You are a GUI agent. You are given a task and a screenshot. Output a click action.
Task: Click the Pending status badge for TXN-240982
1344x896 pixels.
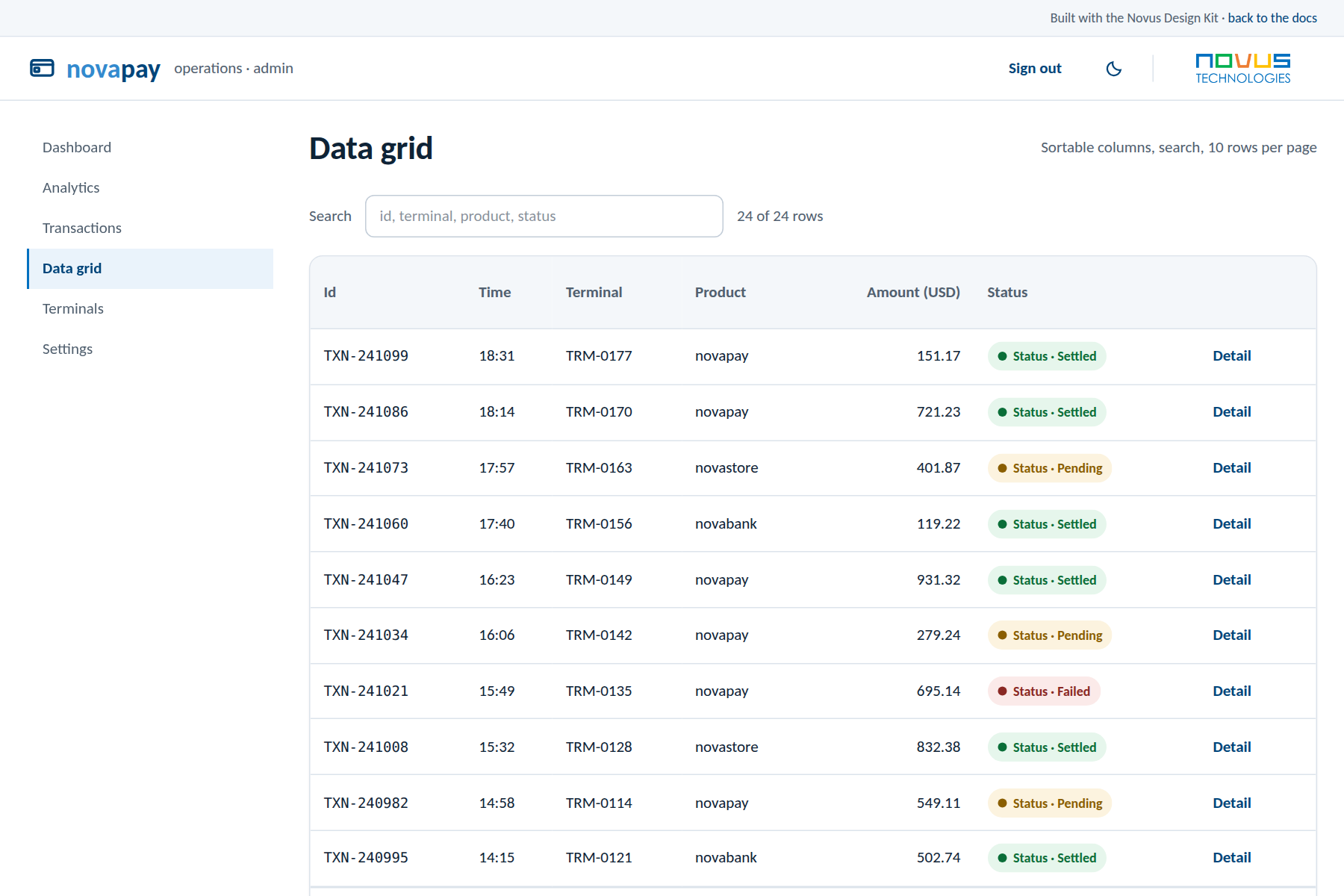tap(1049, 803)
